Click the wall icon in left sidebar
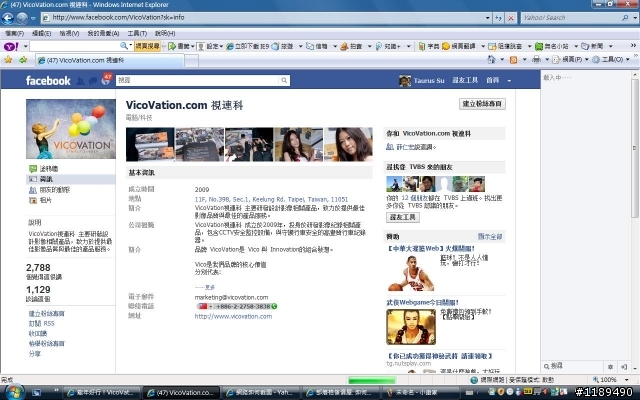This screenshot has width=640, height=400. pyautogui.click(x=33, y=169)
